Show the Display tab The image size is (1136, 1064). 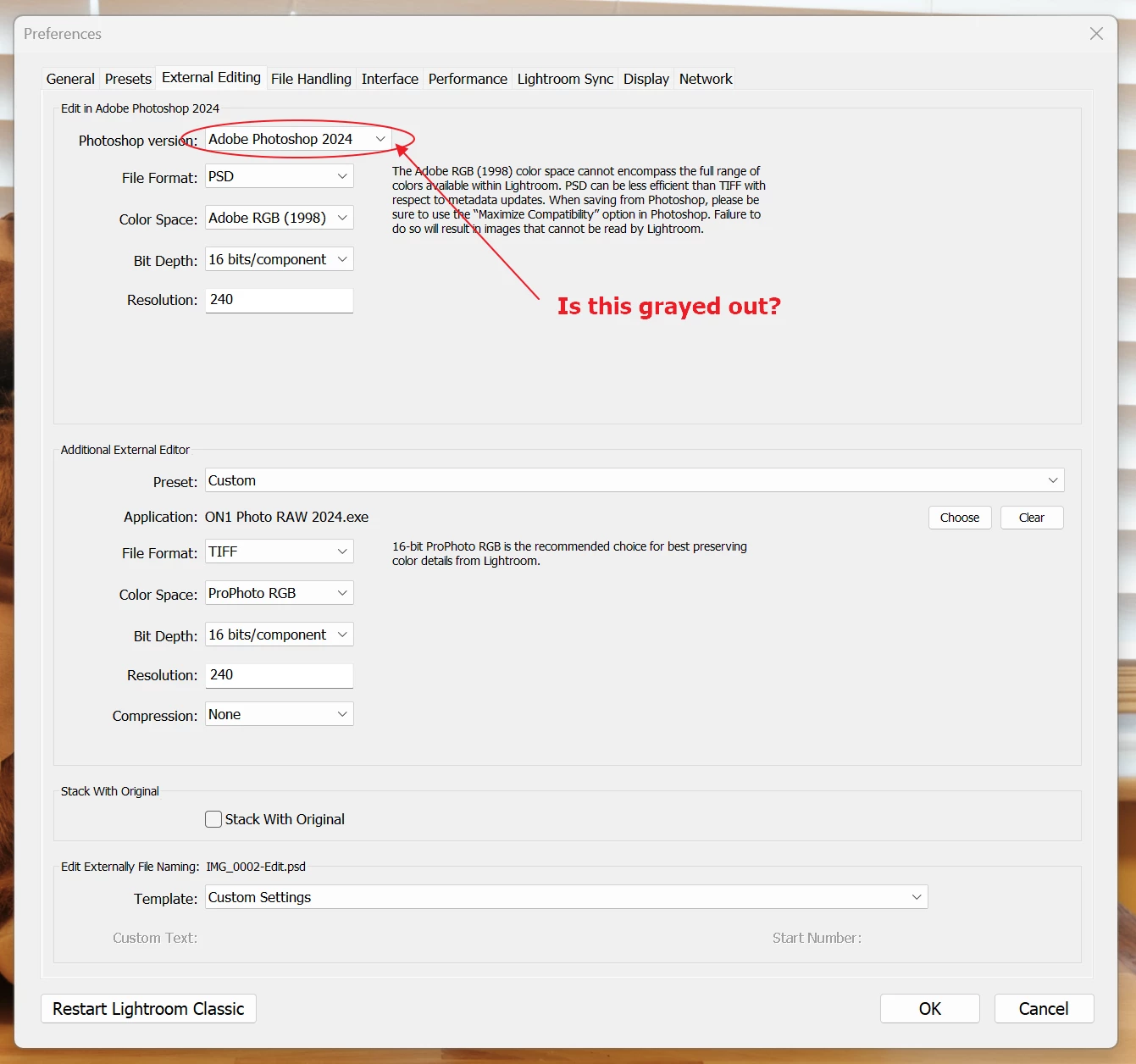[x=646, y=79]
